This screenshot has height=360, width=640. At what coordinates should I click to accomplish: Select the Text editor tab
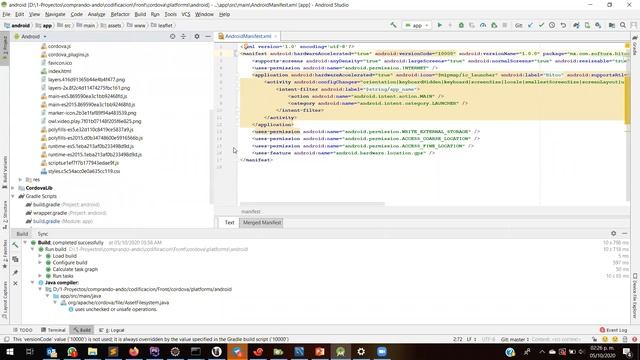(229, 222)
